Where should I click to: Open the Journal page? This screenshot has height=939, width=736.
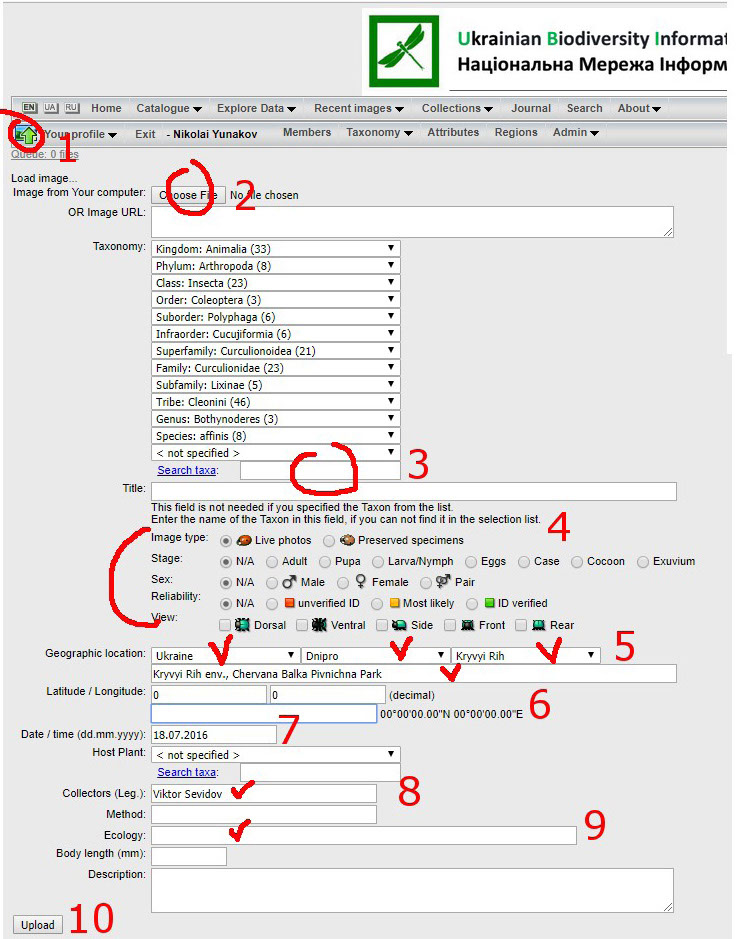click(x=531, y=108)
